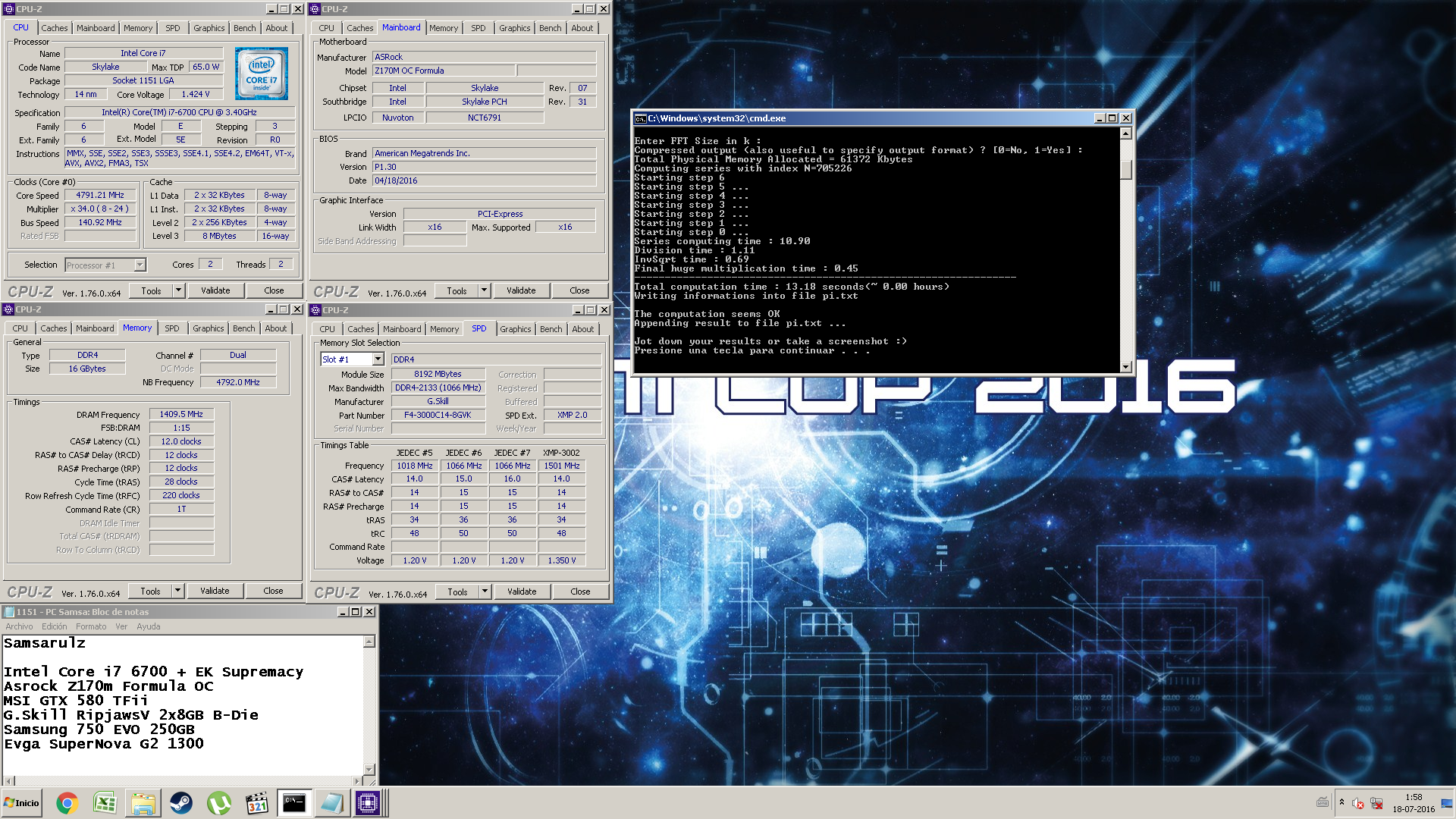Click the Core Speed value 4791.21 MHz
The image size is (1456, 819).
[x=100, y=195]
